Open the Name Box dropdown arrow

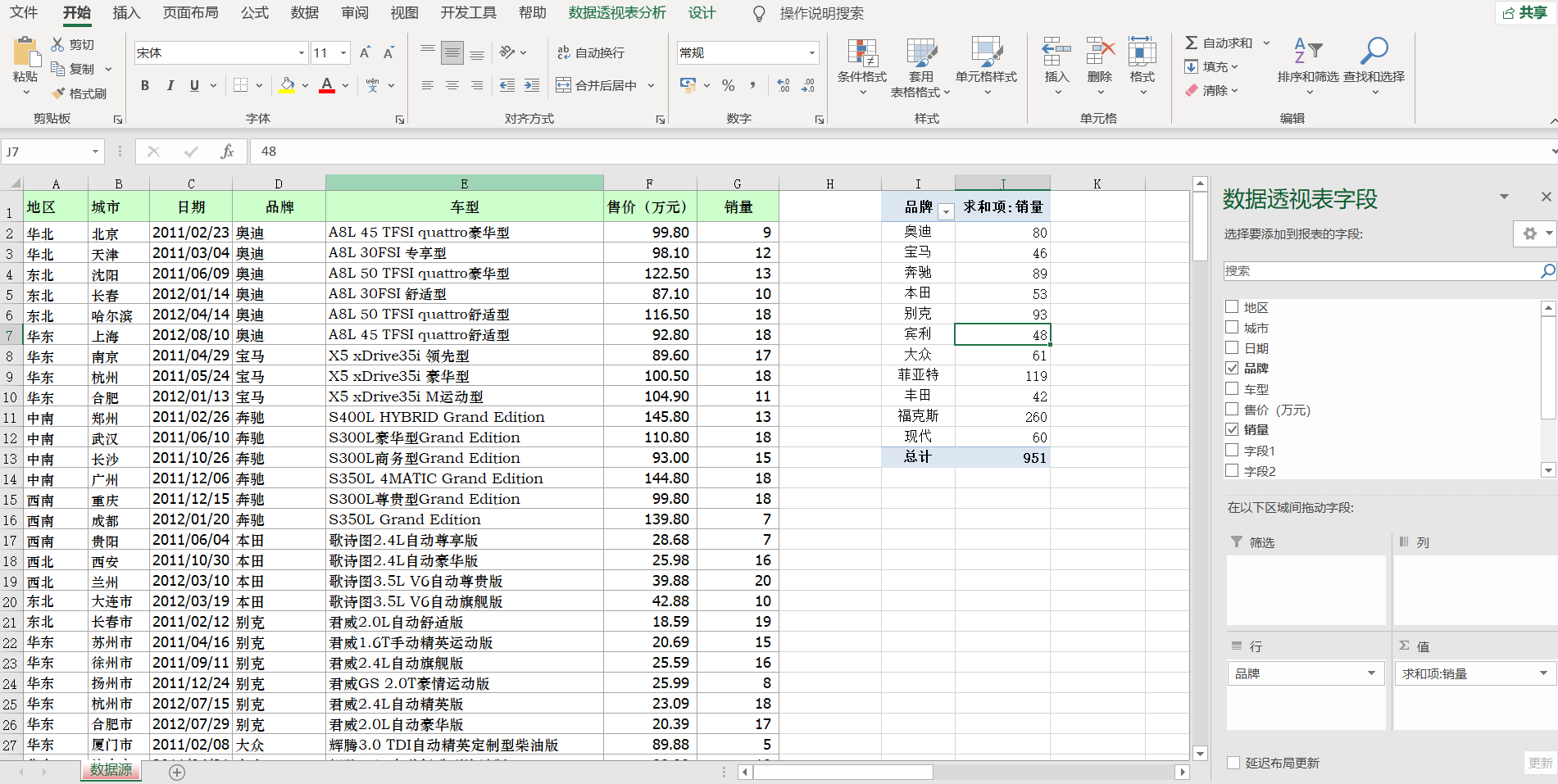(95, 152)
